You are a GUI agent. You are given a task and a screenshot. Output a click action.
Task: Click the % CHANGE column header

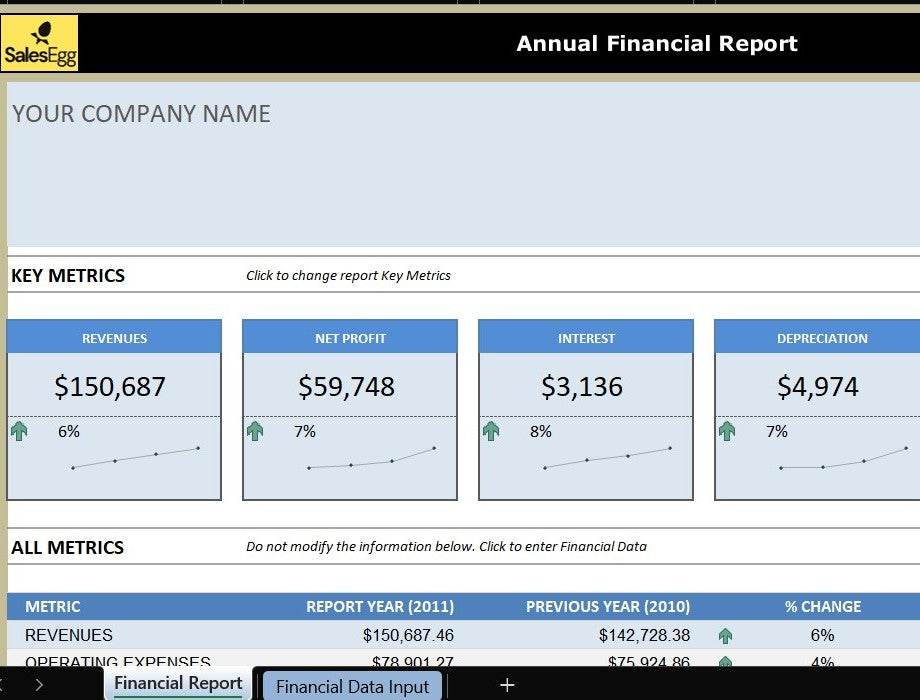tap(822, 606)
